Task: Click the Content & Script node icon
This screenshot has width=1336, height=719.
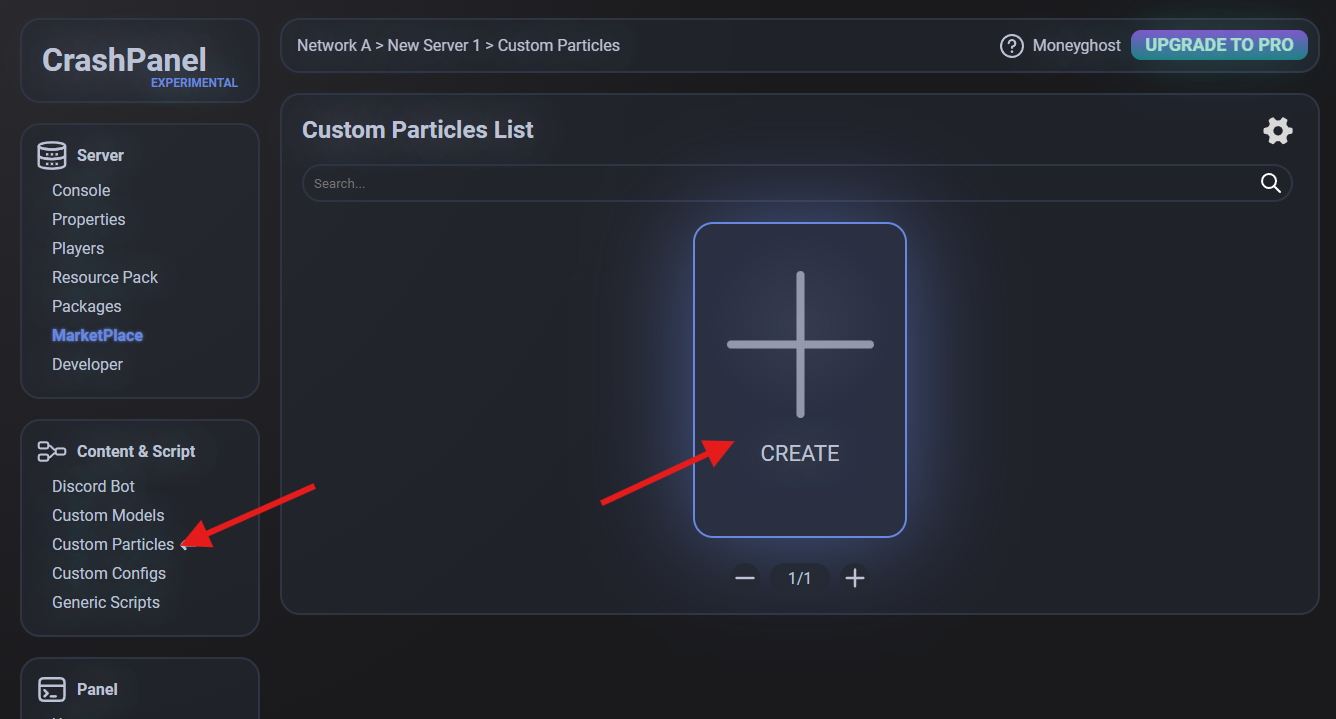Action: coord(52,452)
